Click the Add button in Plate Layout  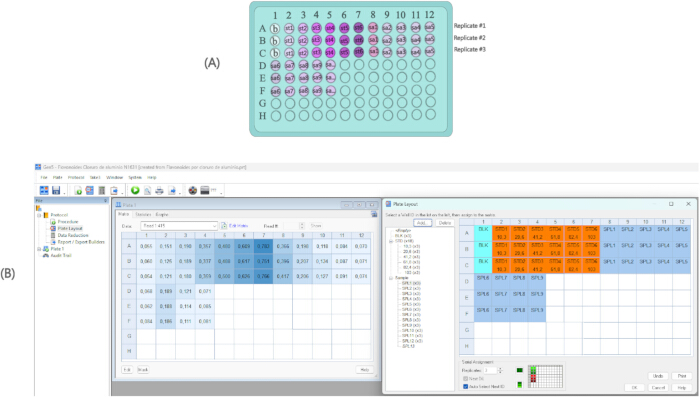tap(422, 223)
